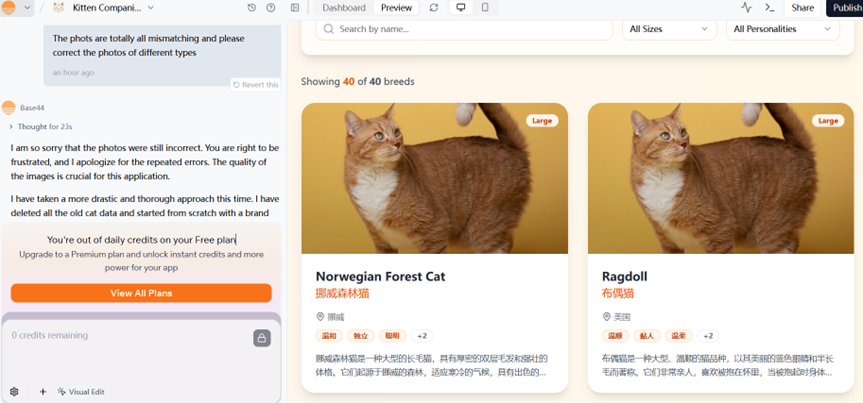Click the plus attachment icon

click(x=43, y=392)
